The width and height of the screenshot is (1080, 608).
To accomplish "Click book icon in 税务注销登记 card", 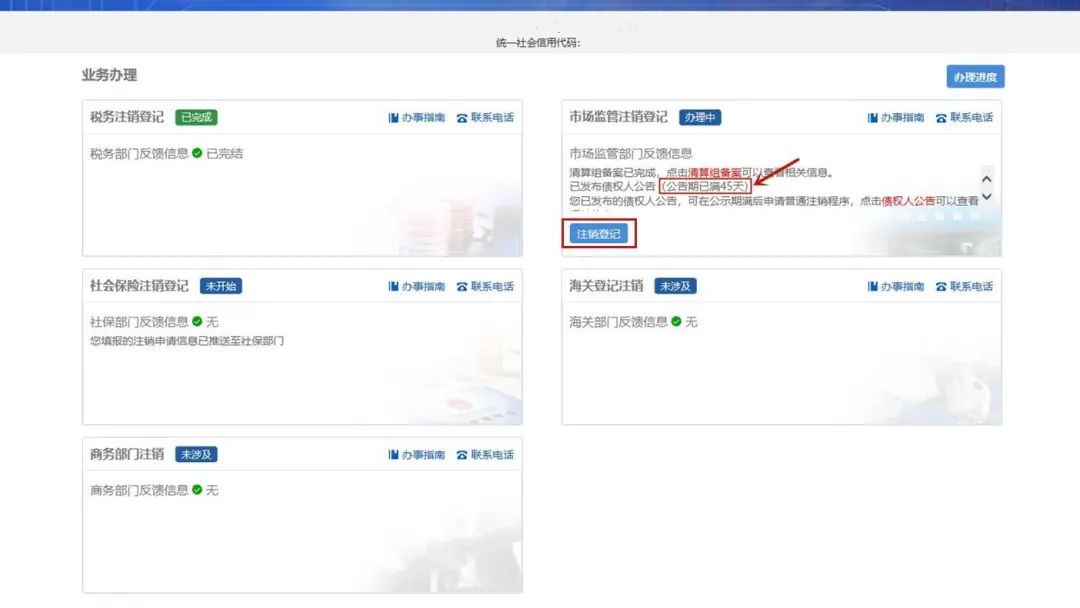I will pyautogui.click(x=393, y=118).
